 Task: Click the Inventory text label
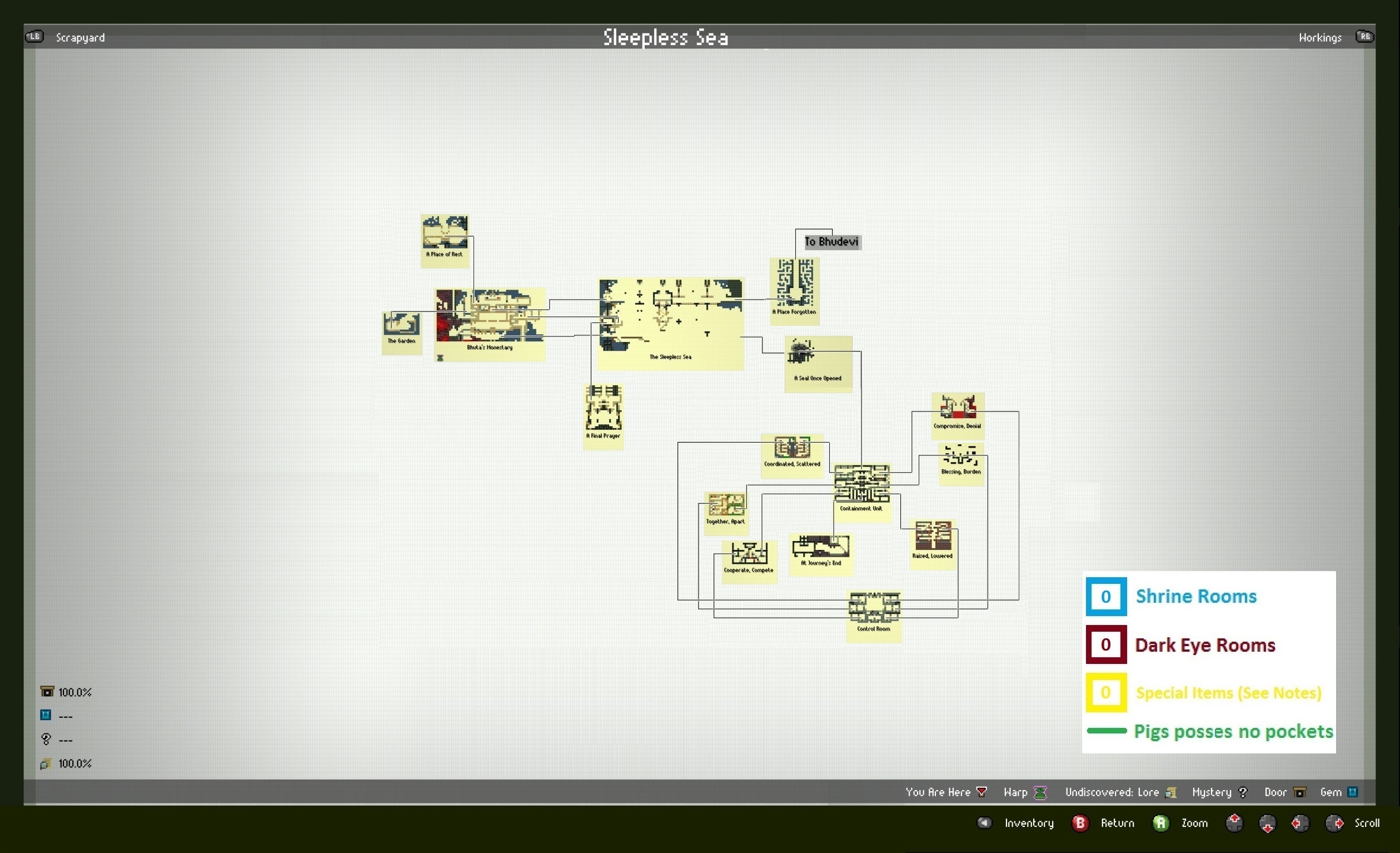pos(1028,822)
